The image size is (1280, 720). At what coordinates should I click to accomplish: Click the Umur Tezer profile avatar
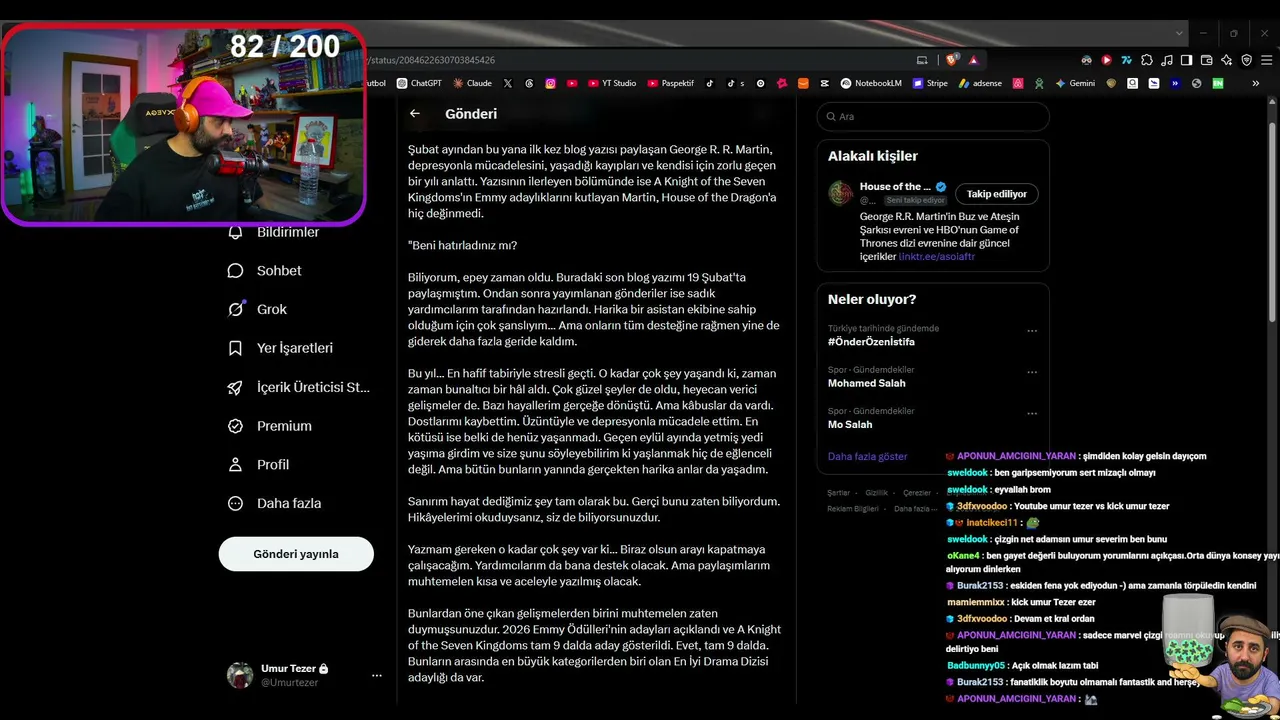(240, 675)
